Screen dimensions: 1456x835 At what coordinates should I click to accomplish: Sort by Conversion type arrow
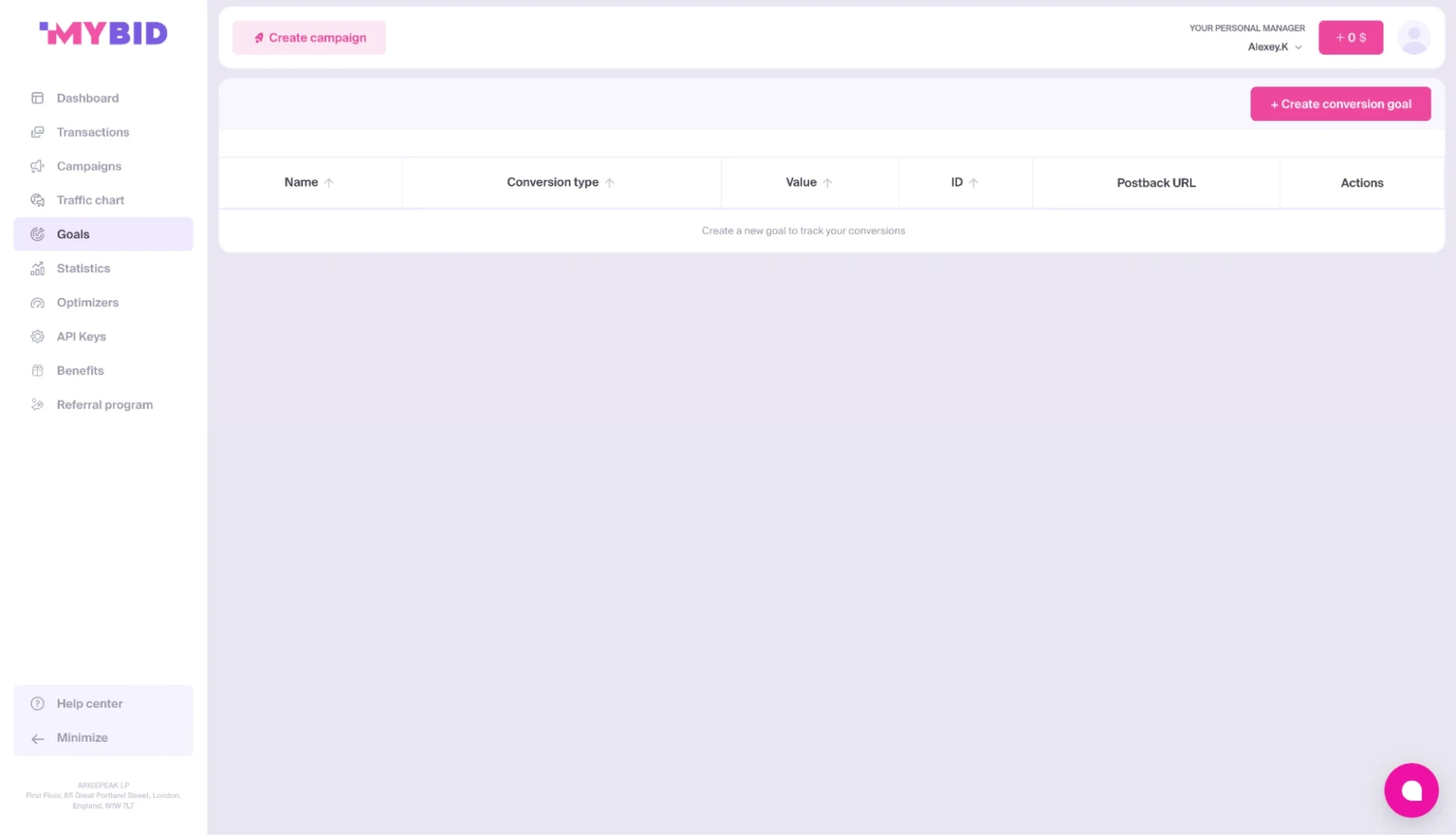point(610,183)
